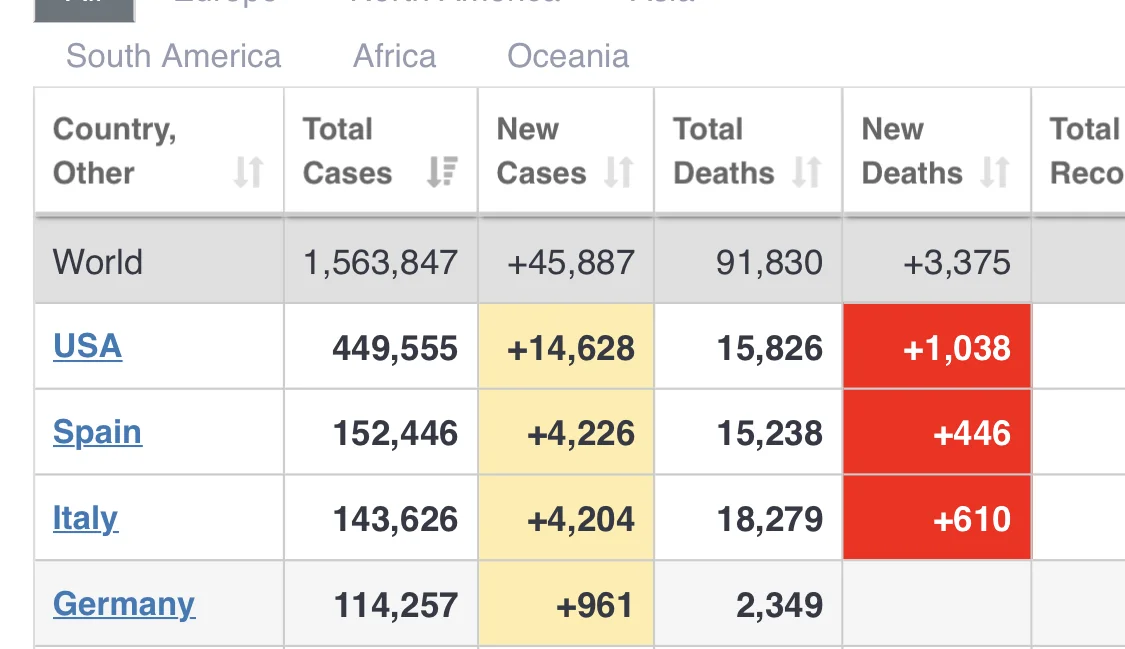
Task: Click sort arrows in New Cases header
Action: [619, 173]
